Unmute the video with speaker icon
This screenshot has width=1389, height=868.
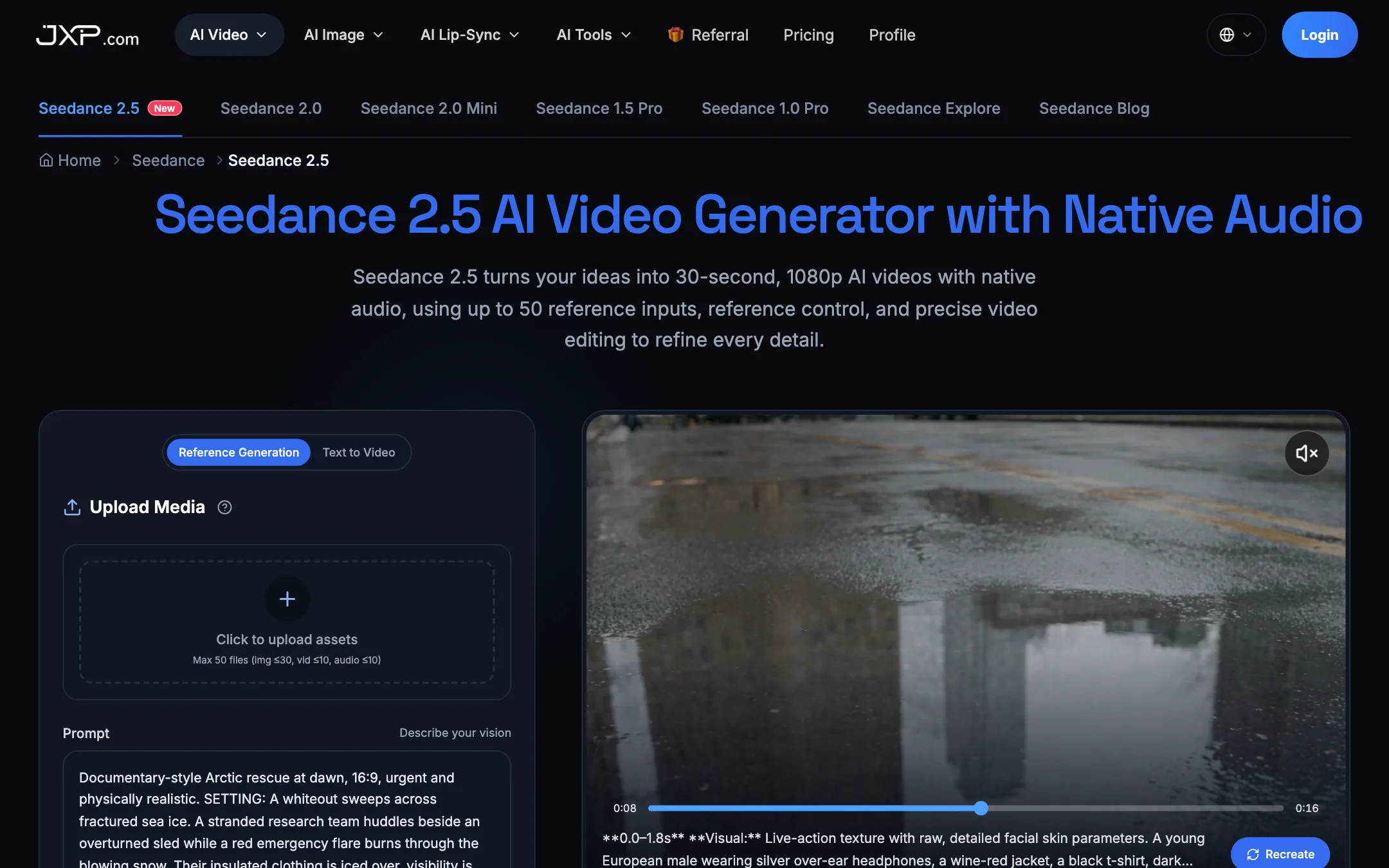(1307, 453)
